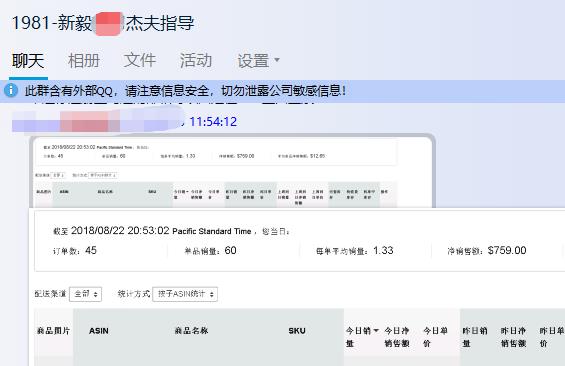
Task: Click the 每单平均销量 1.33 value
Action: (x=383, y=250)
